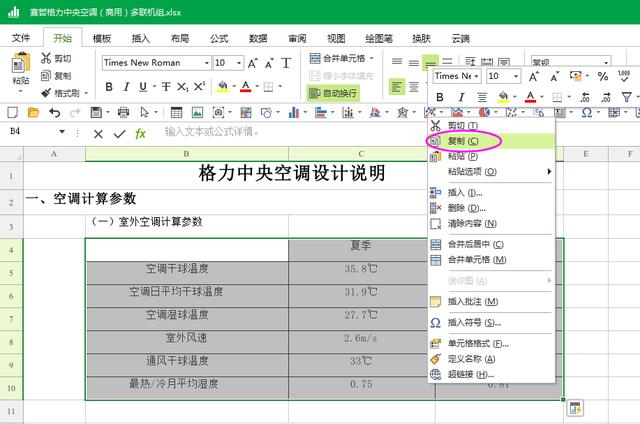Create a new blank document from quick toolbar
Viewport: 640px width, 424px height.
tap(13, 112)
